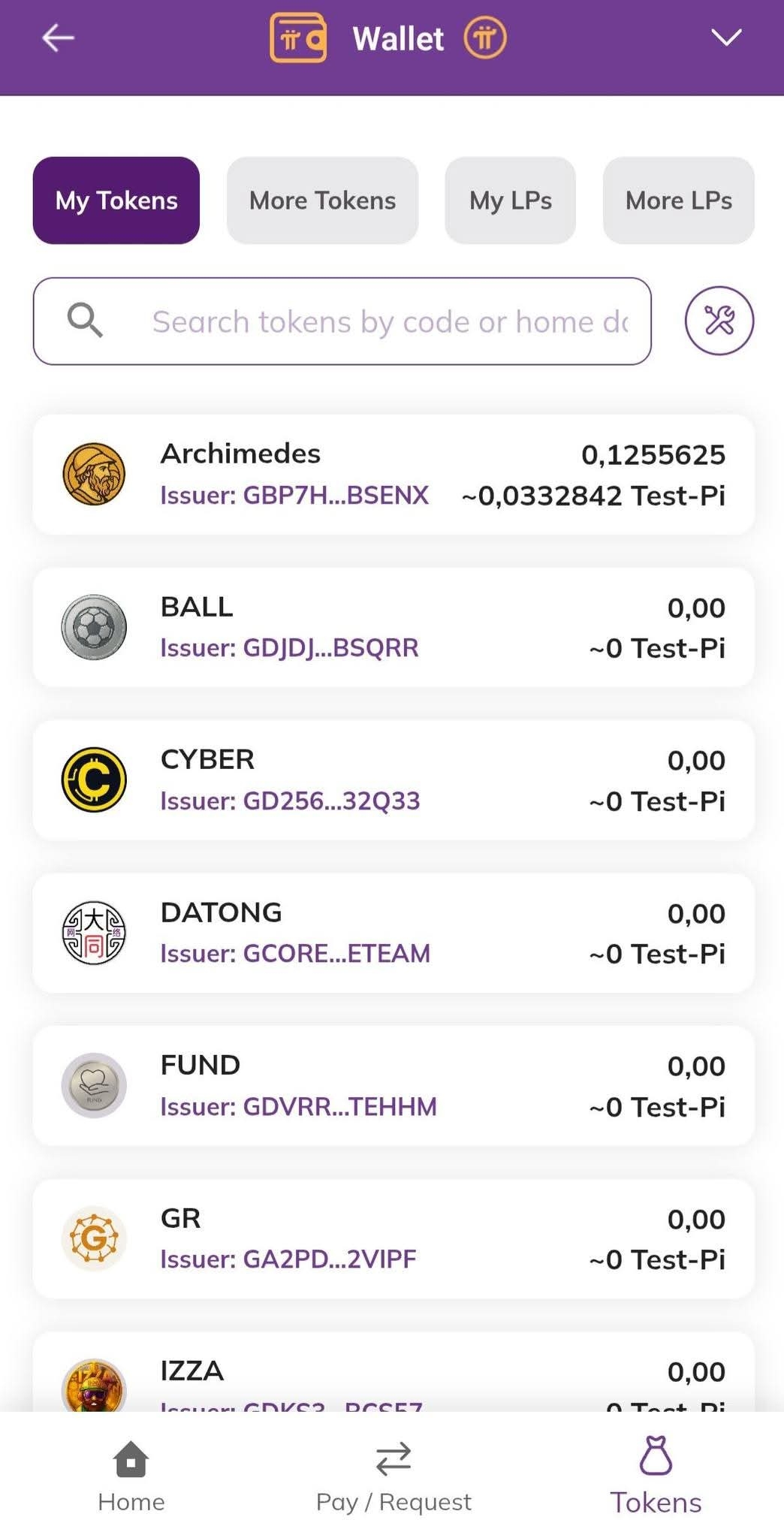This screenshot has height=1538, width=784.
Task: Click the GR token logo
Action: pyautogui.click(x=94, y=1238)
